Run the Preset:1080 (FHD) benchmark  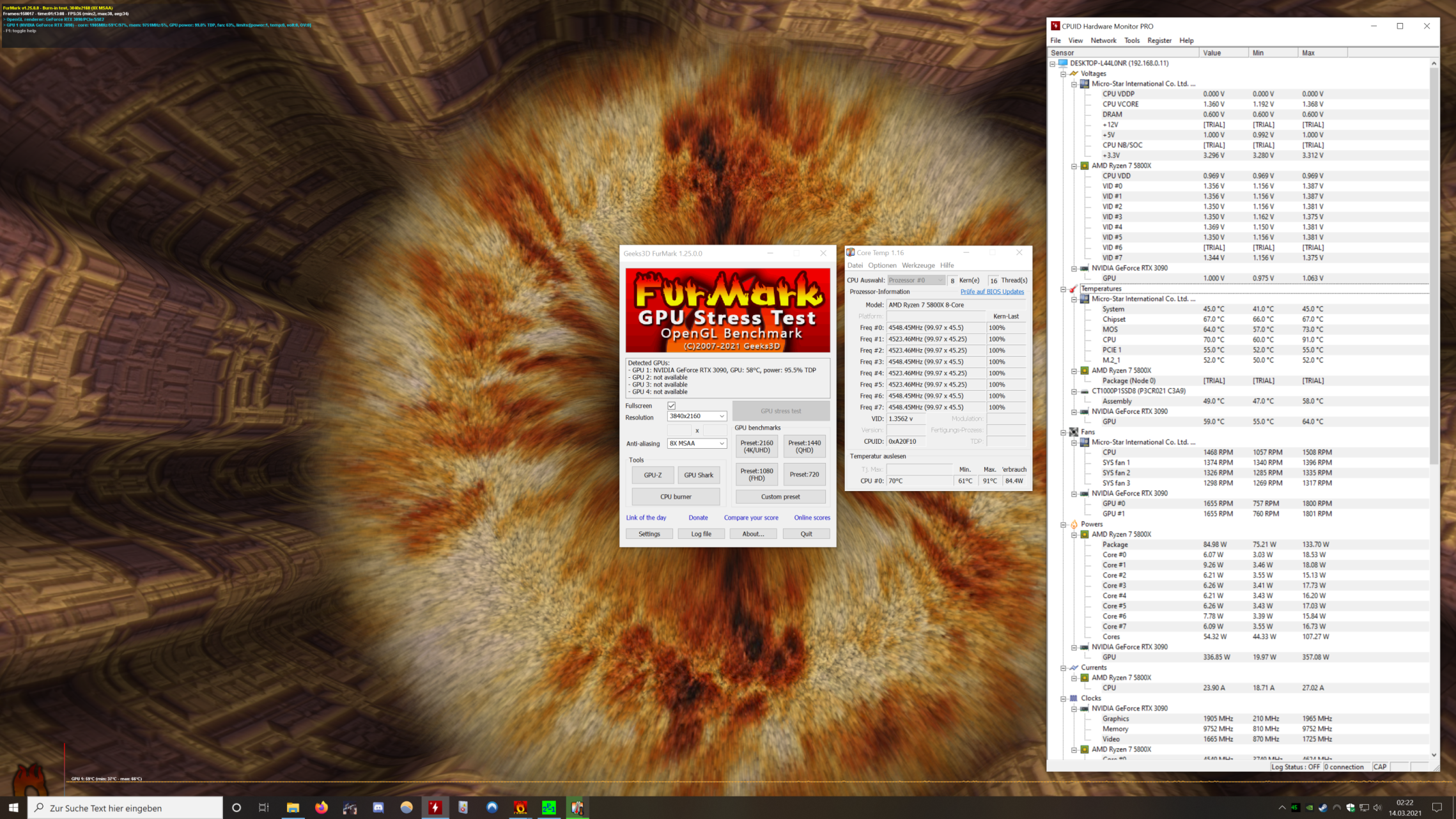pos(757,474)
